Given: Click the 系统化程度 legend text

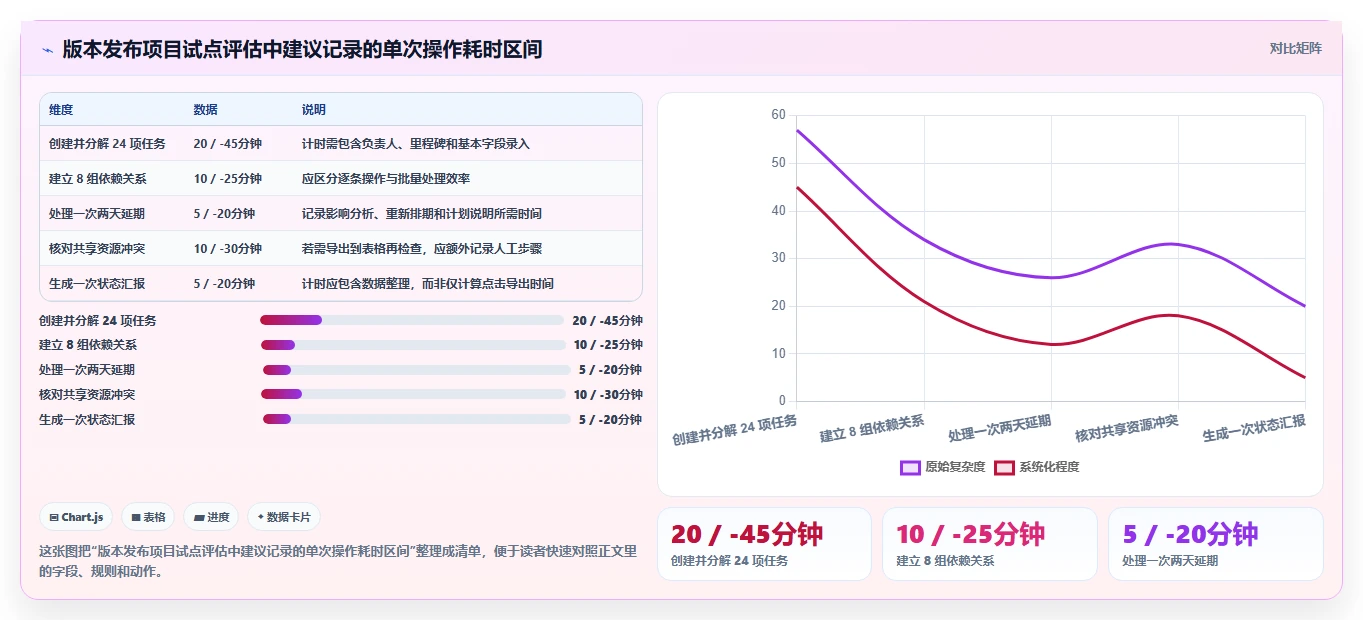Looking at the screenshot, I should point(1049,467).
